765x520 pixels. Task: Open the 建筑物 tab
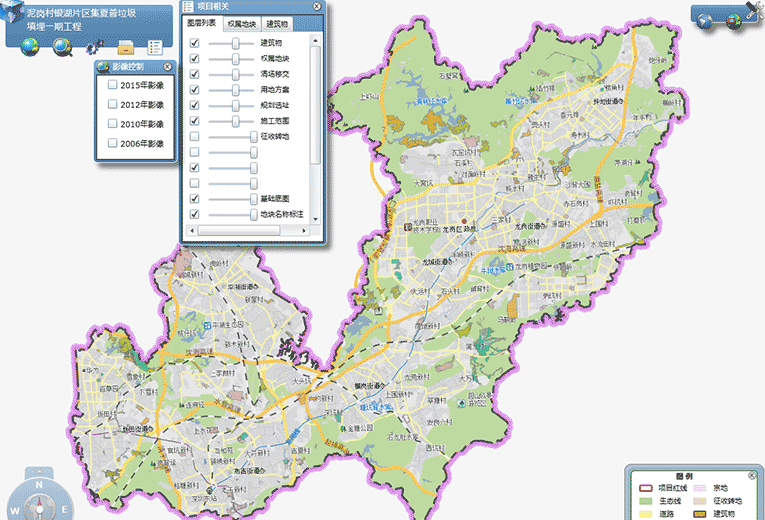pyautogui.click(x=281, y=22)
